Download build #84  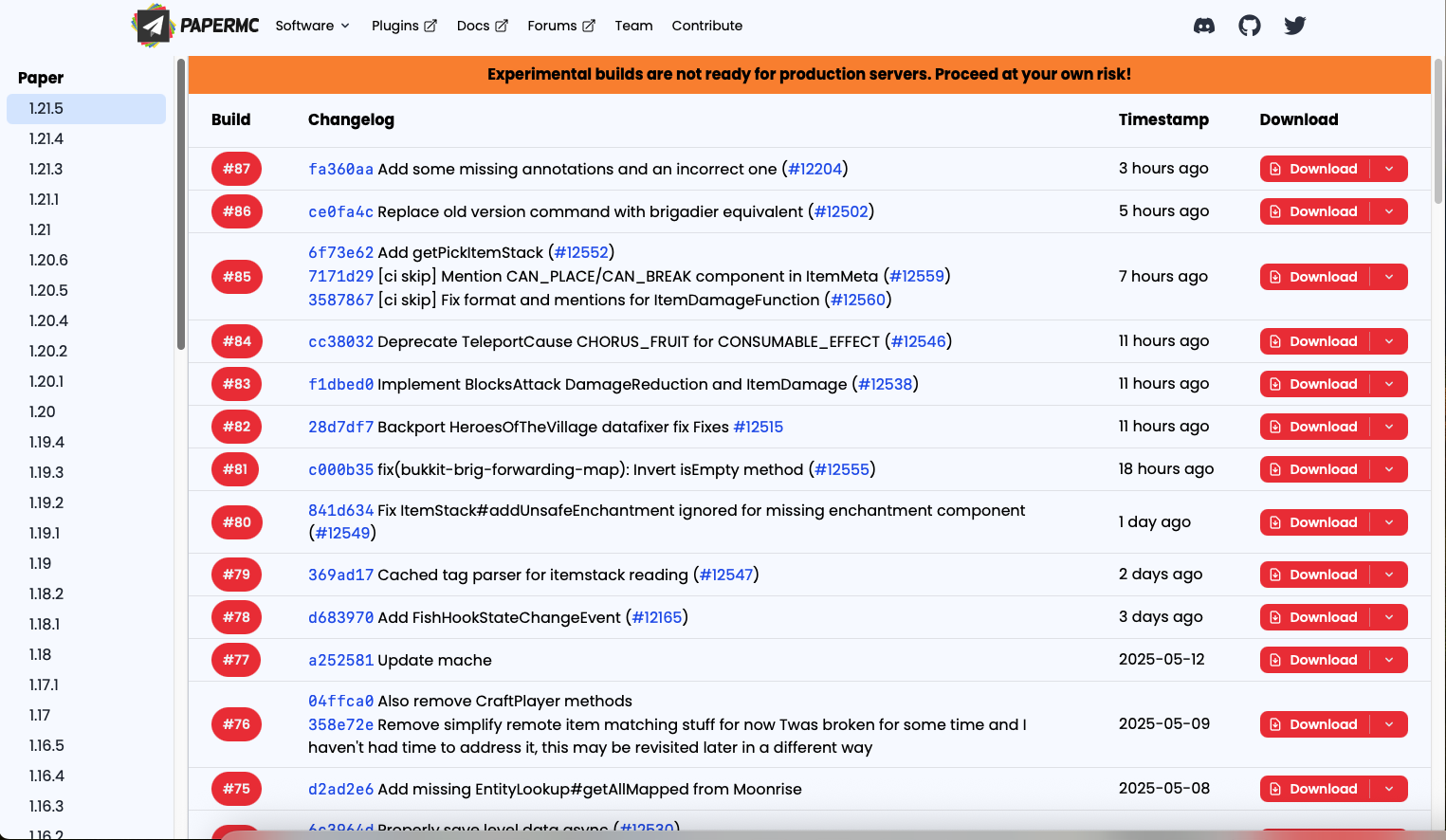(1314, 341)
